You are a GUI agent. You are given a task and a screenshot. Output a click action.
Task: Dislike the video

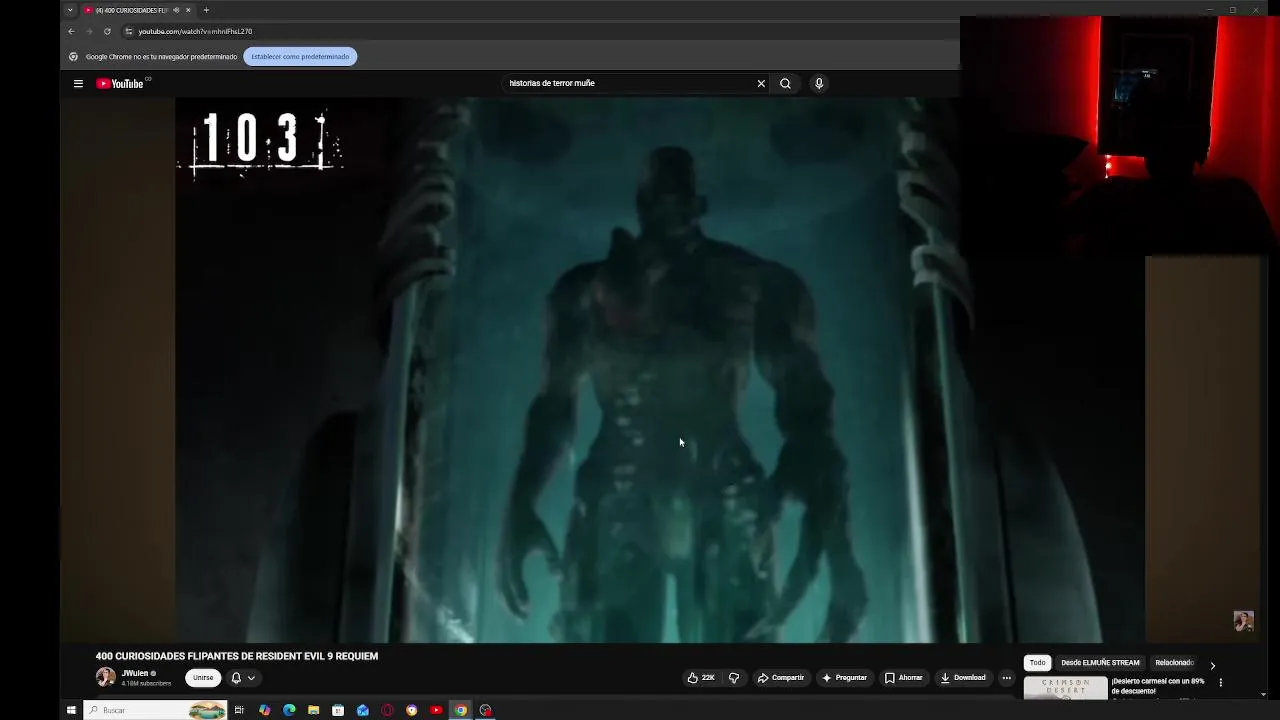pos(734,678)
